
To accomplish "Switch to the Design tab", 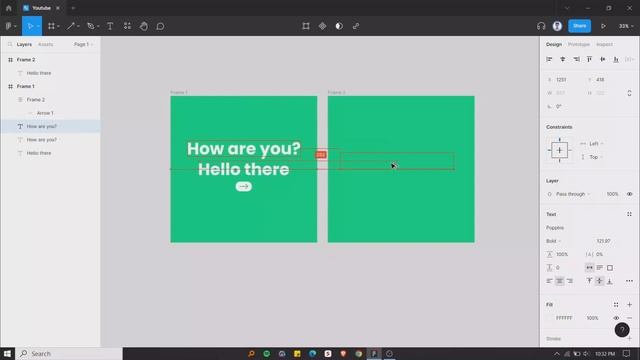I will pos(554,44).
